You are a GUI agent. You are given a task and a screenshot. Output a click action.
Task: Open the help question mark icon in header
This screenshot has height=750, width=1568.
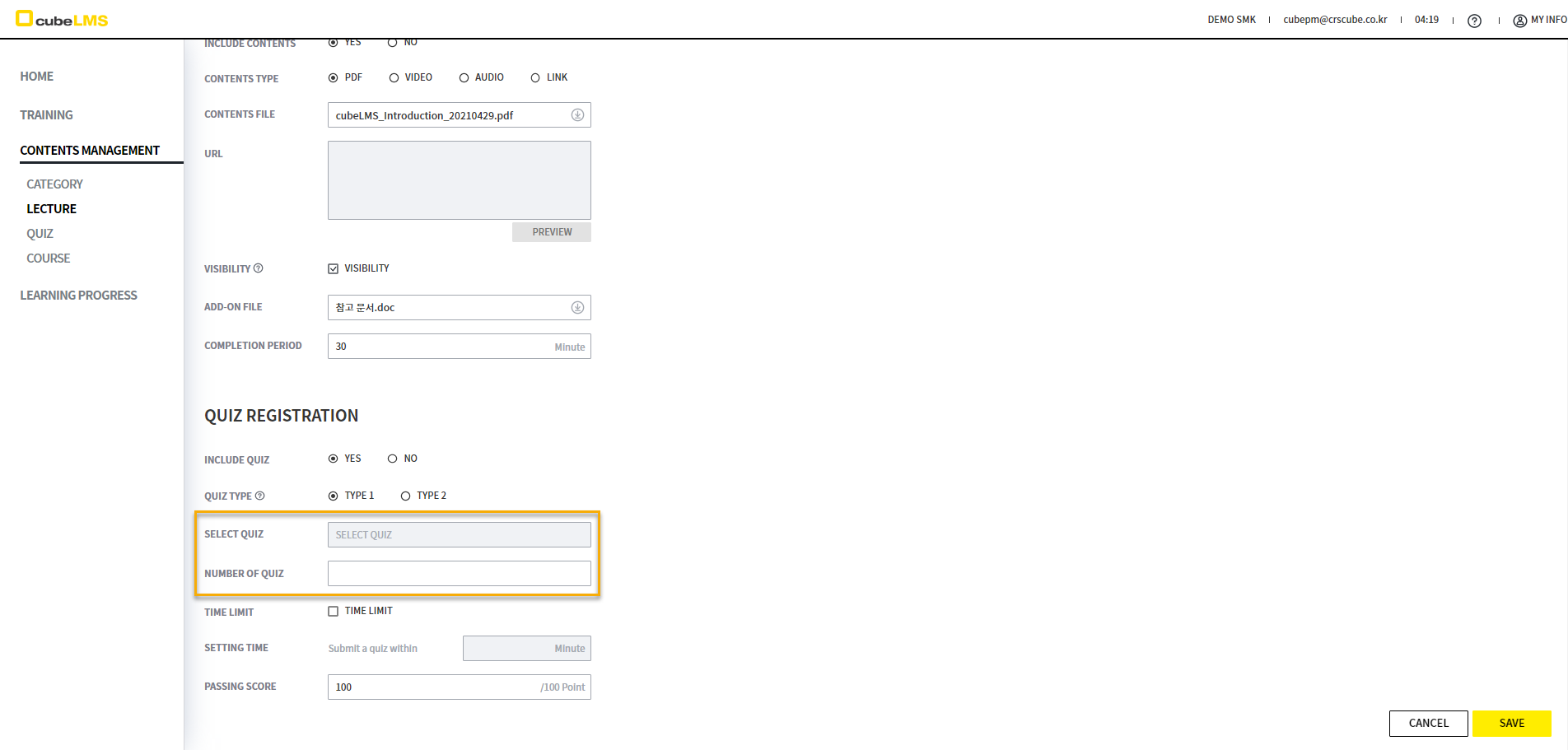coord(1474,21)
